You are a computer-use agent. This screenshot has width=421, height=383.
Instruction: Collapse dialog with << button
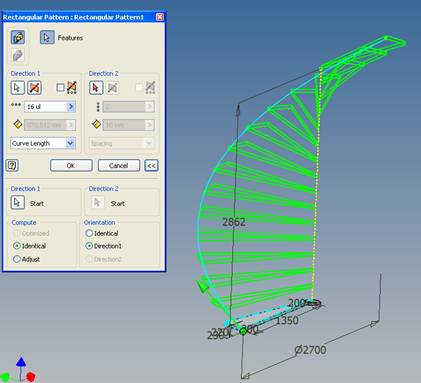(x=151, y=166)
